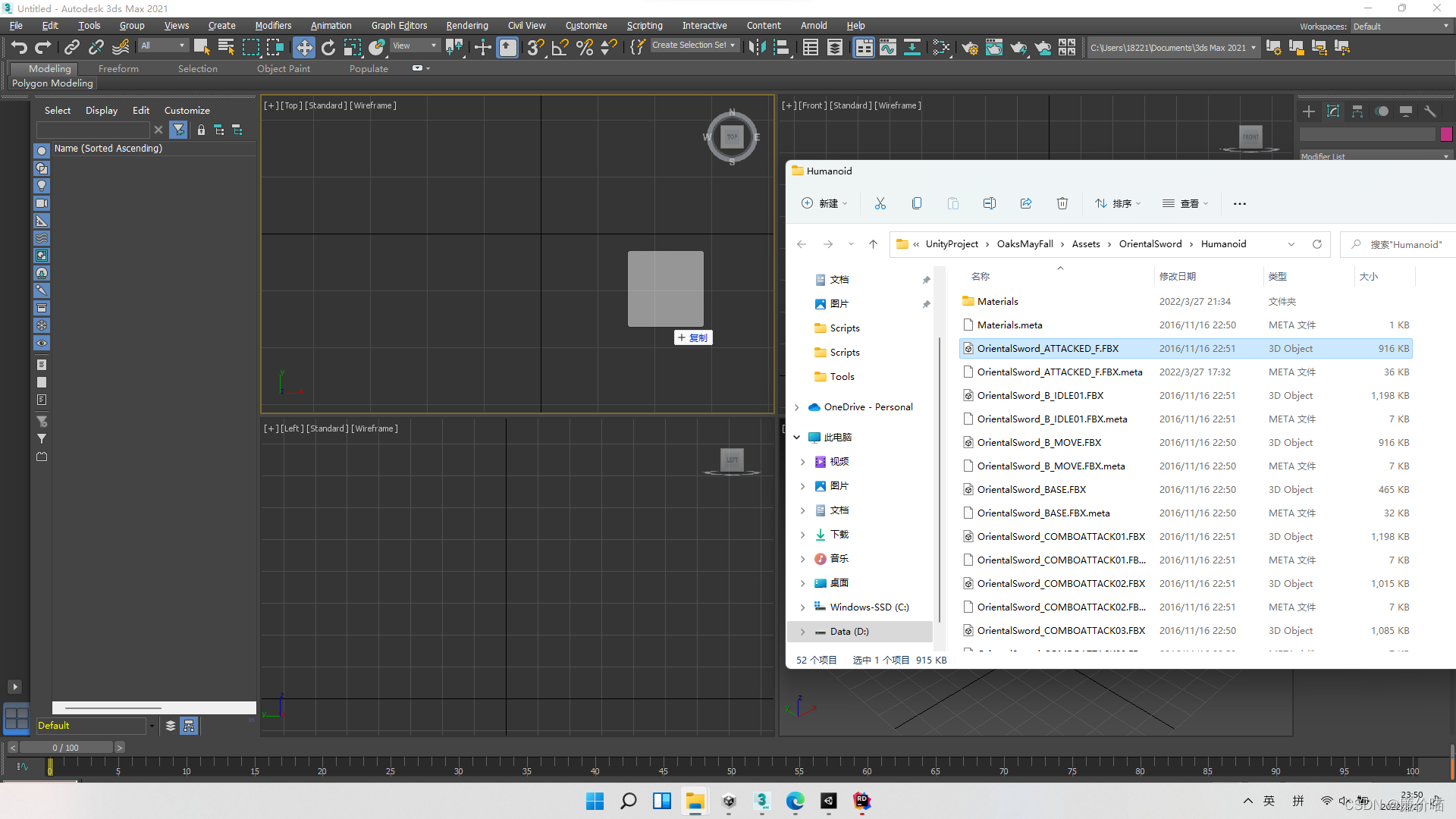Toggle Display Cameras filter in Scene Explorer

(42, 203)
